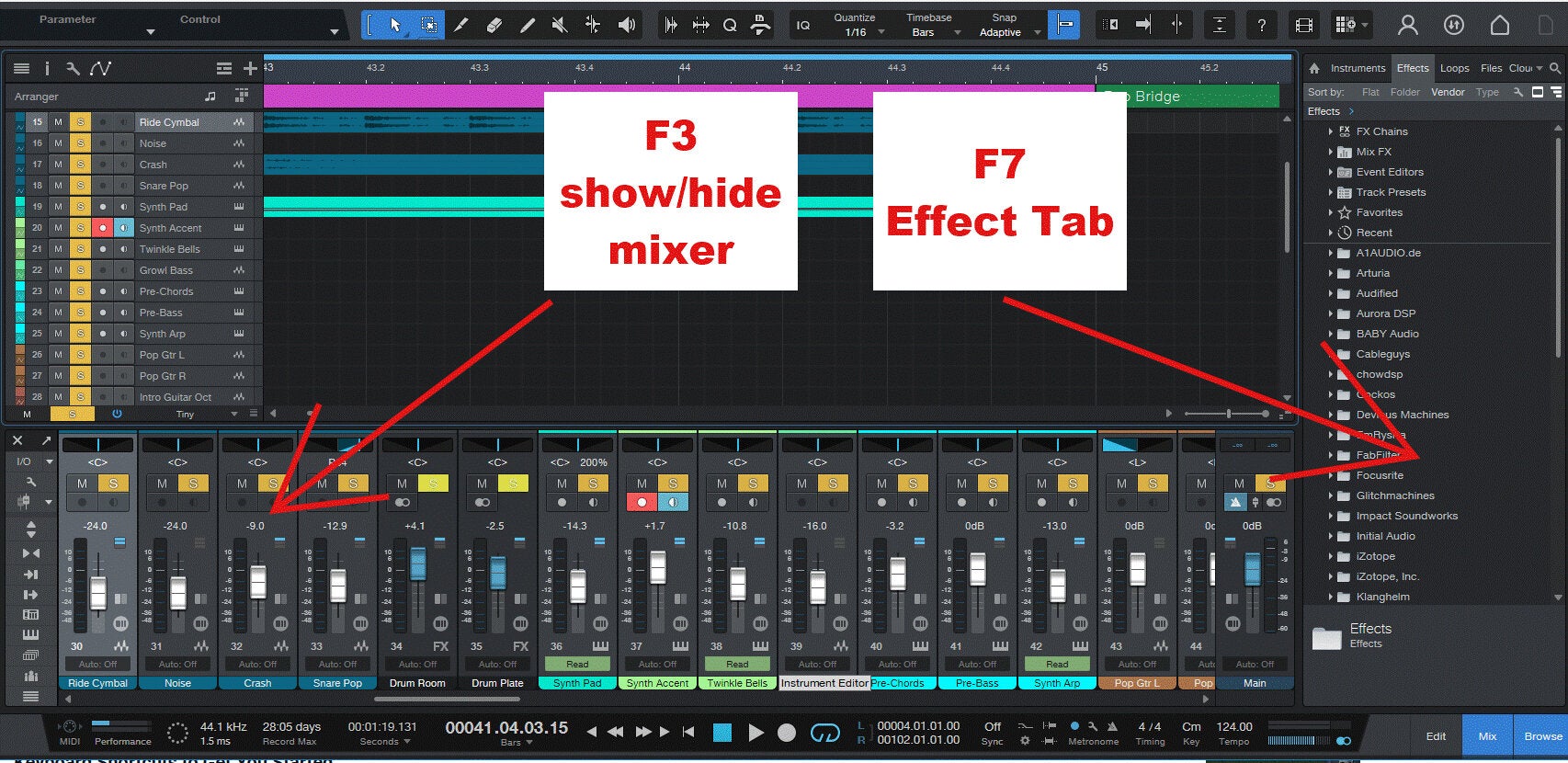Viewport: 1568px width, 763px height.
Task: Select the Eraser tool in toolbar
Action: (x=494, y=25)
